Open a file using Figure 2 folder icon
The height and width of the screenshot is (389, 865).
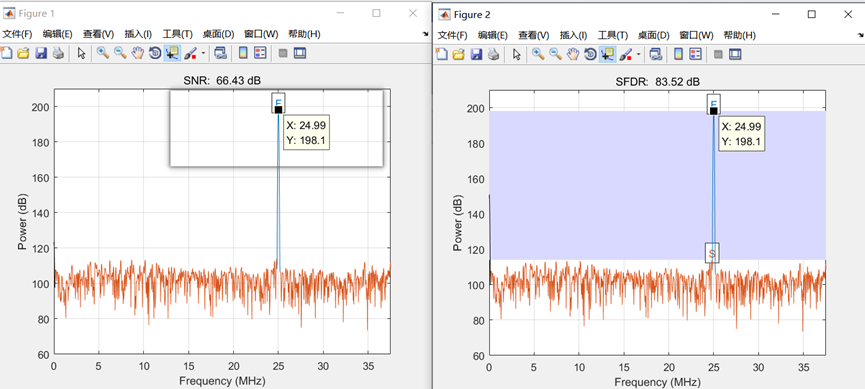pyautogui.click(x=458, y=54)
